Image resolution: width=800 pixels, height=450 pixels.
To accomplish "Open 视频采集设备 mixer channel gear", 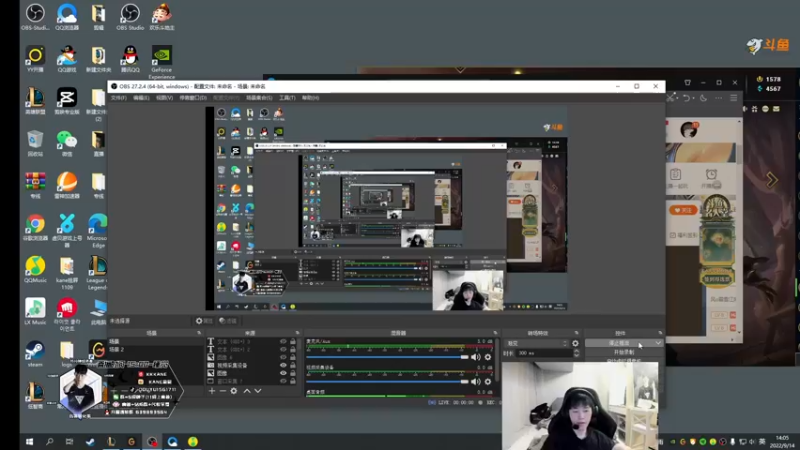I will tap(488, 382).
